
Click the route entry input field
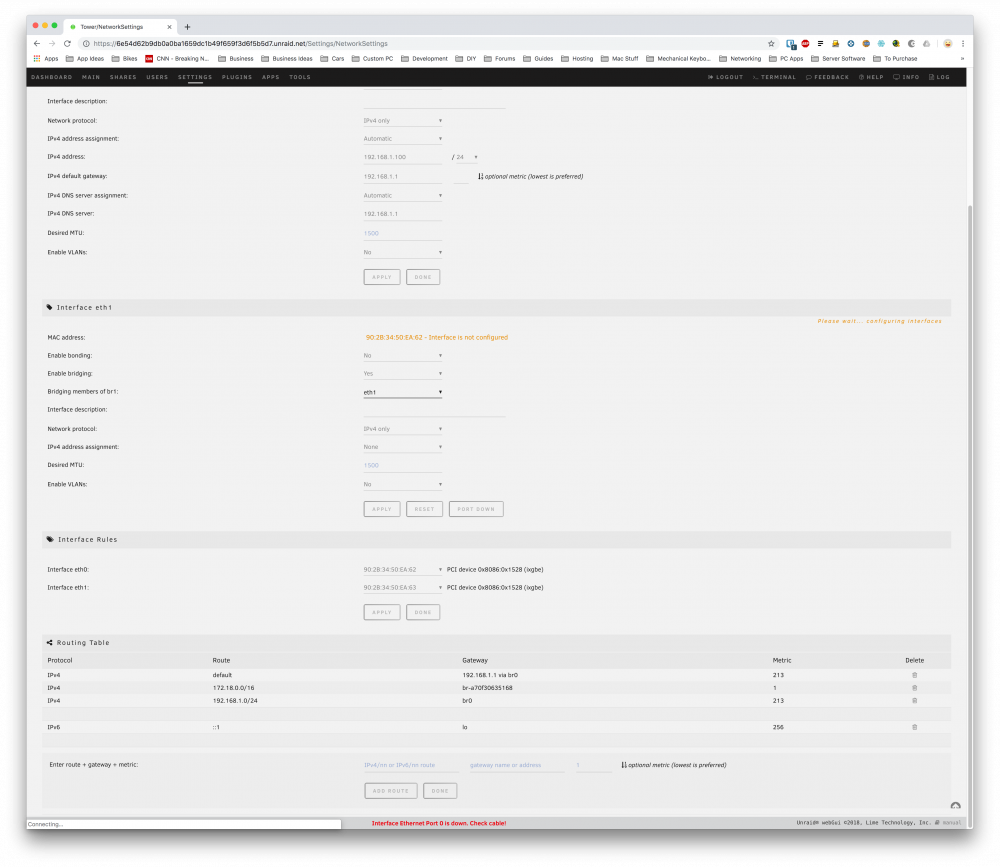tap(411, 765)
